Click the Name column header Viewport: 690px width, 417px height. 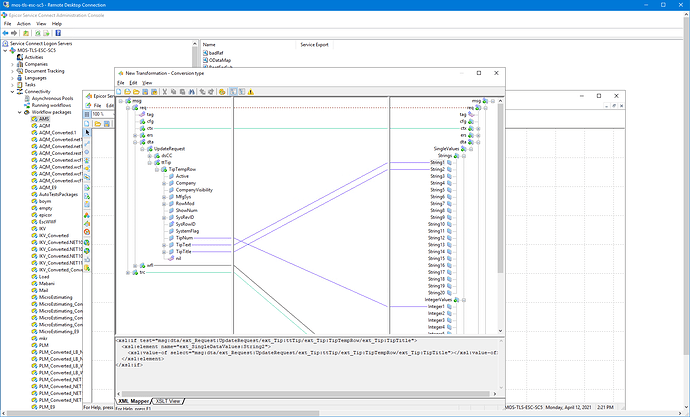pyautogui.click(x=209, y=44)
